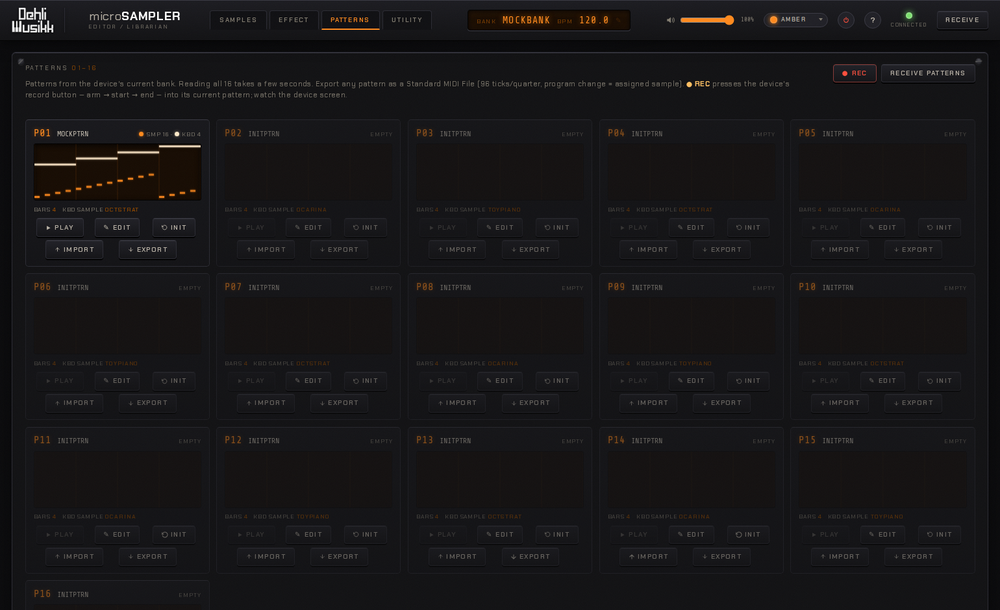Click the MOCKBANK bank name display

(x=526, y=20)
